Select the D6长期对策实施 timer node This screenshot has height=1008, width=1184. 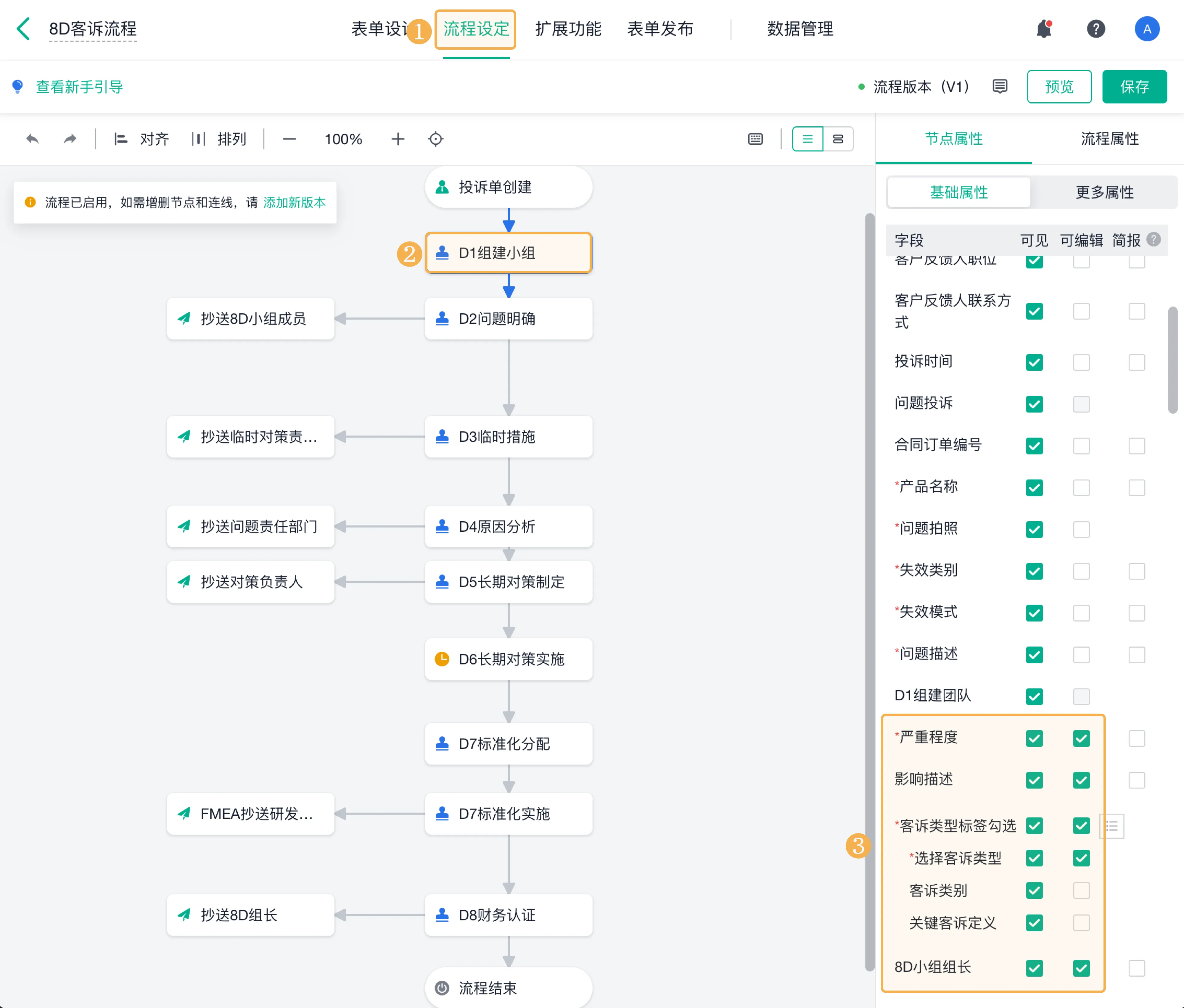[509, 659]
